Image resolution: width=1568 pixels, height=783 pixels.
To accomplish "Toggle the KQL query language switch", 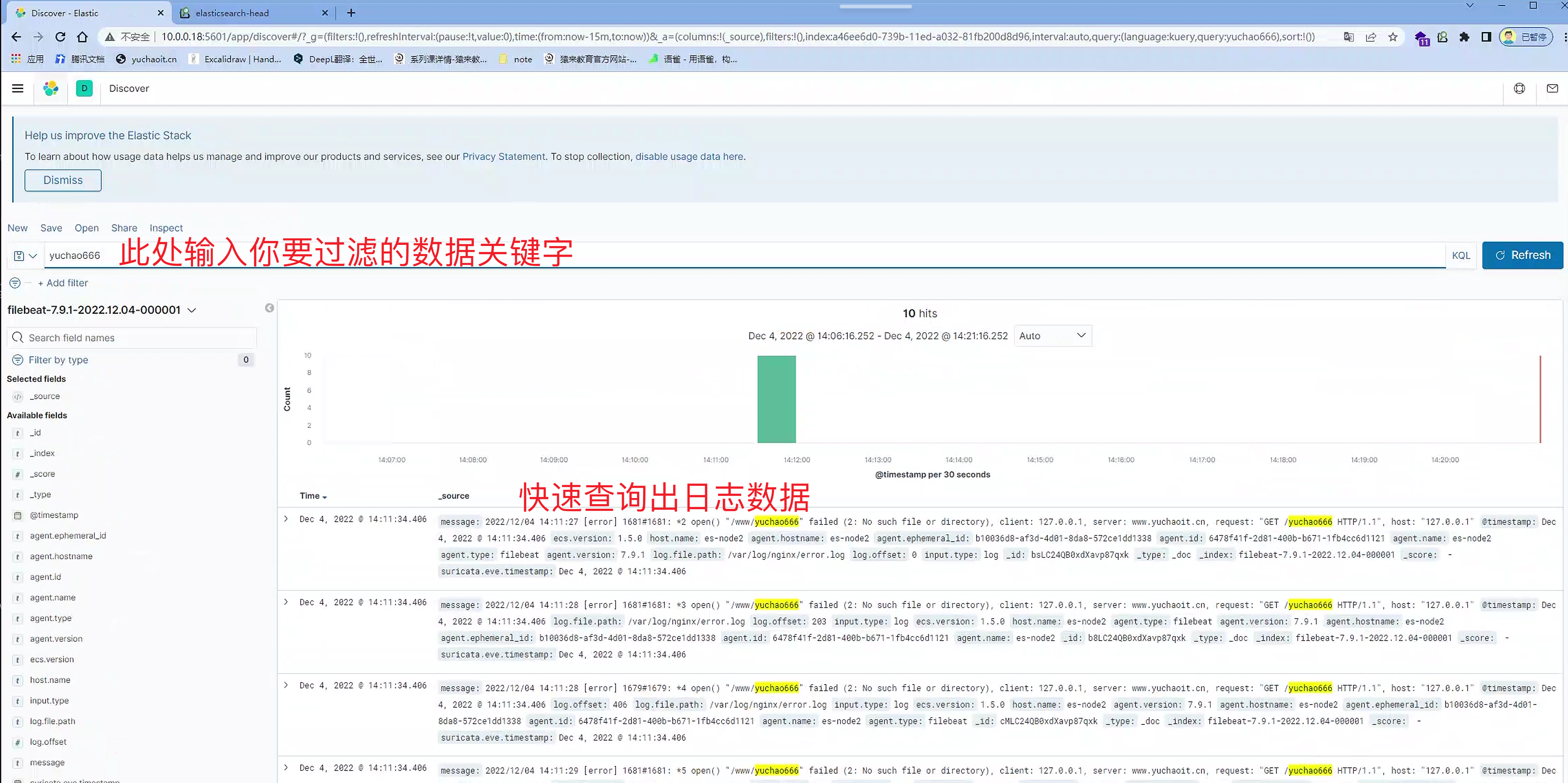I will [1460, 255].
